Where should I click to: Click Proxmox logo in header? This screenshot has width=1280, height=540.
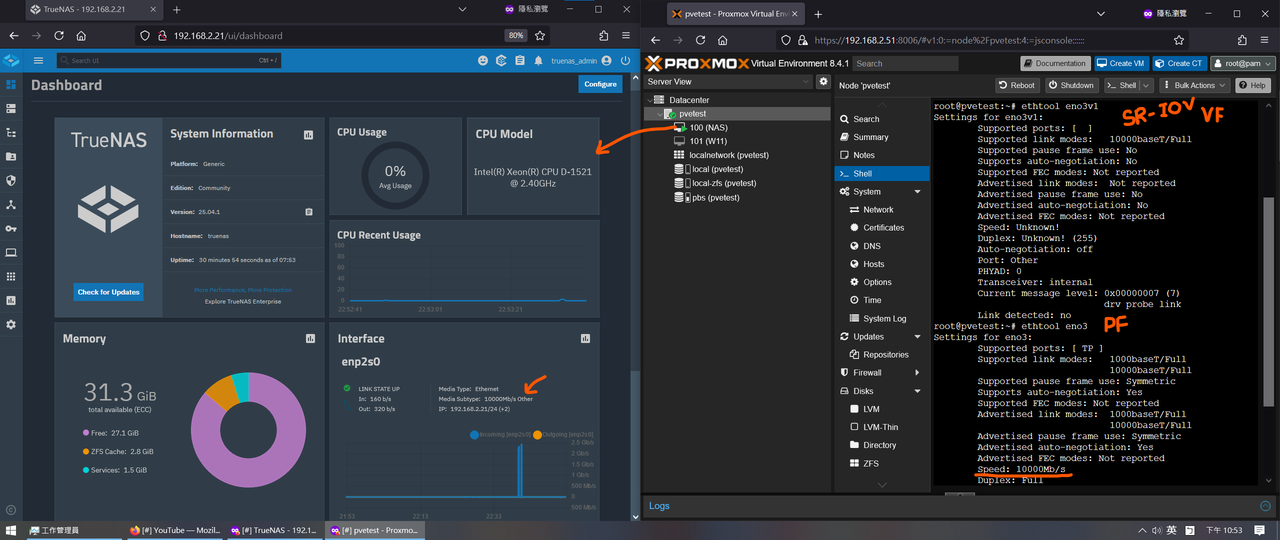point(697,63)
